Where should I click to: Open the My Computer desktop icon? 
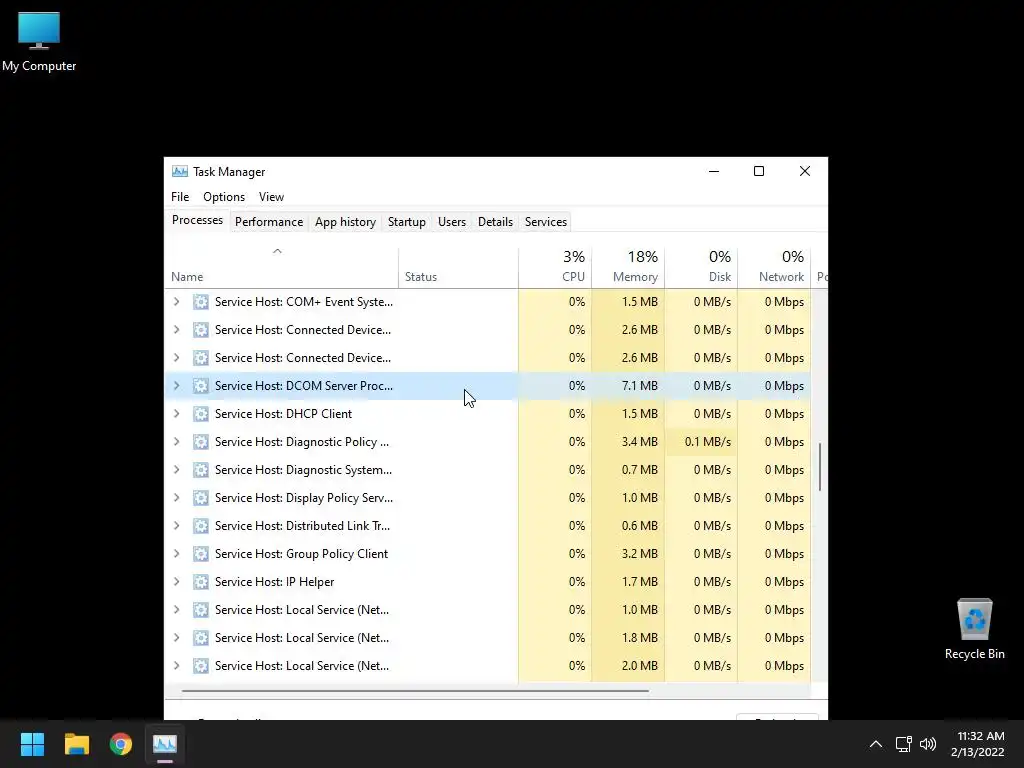[39, 42]
